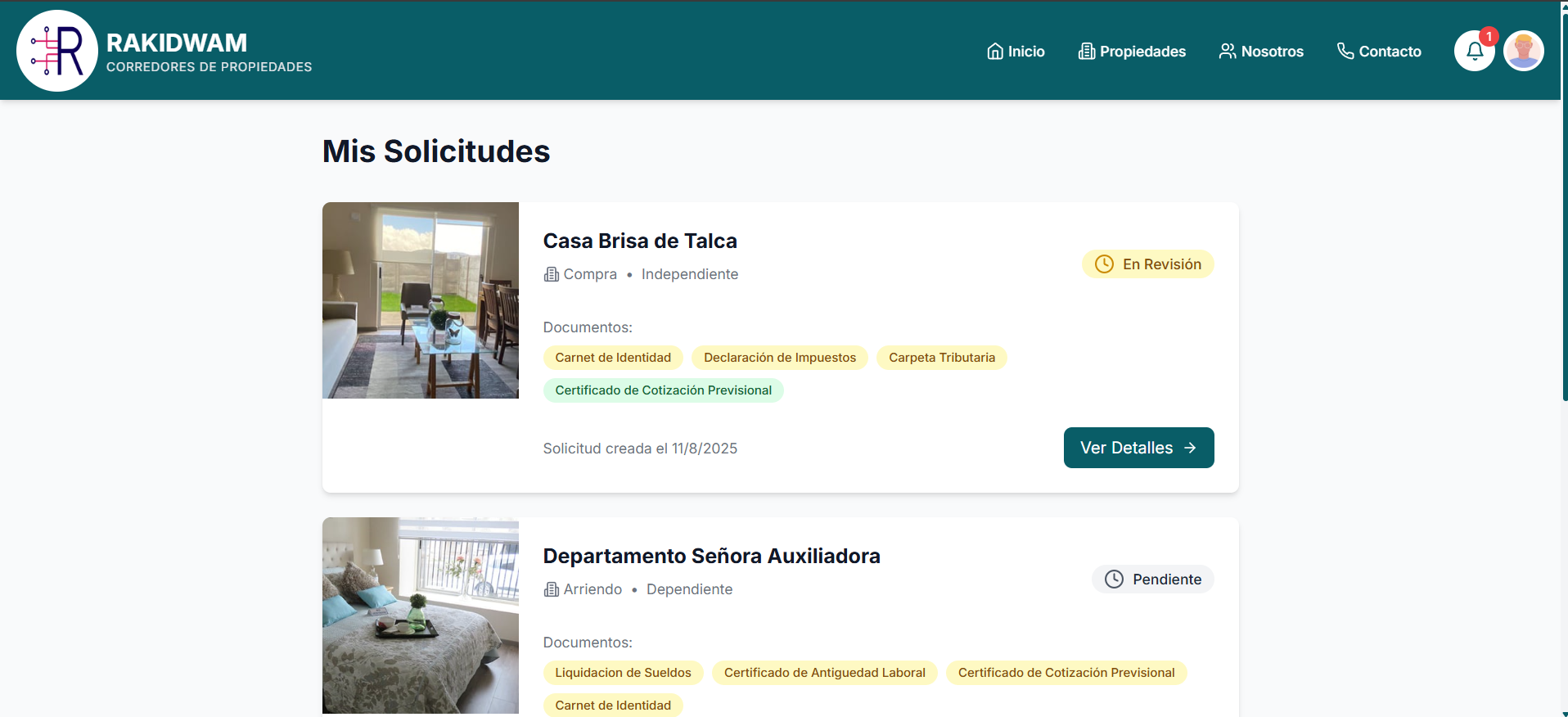Screen dimensions: 1568x717
Task: Select the green Certificado de Cotización Previsional tag
Action: pyautogui.click(x=663, y=390)
